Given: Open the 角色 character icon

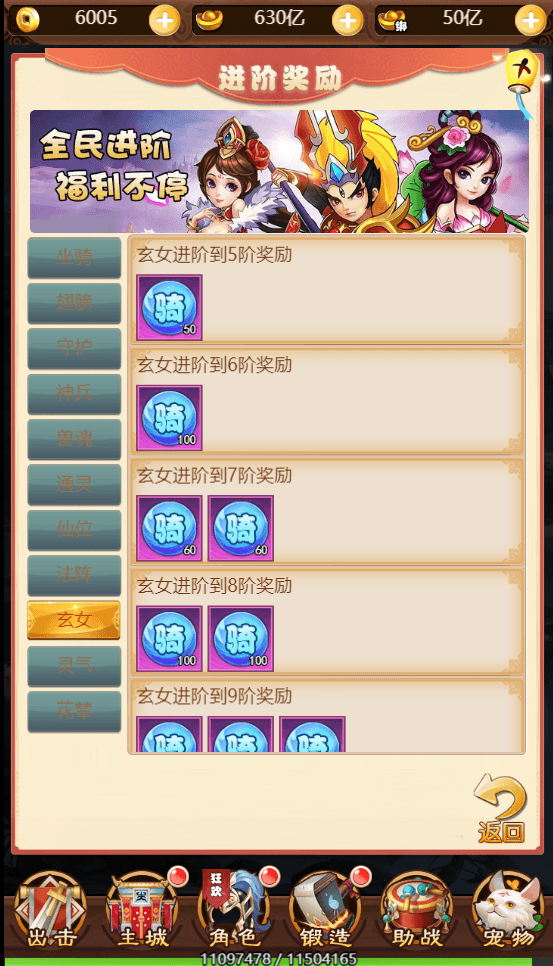Looking at the screenshot, I should click(x=234, y=911).
